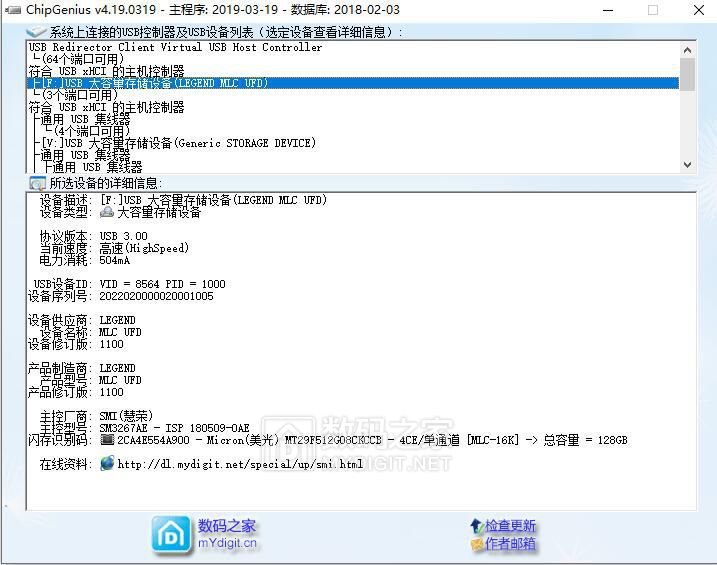
Task: Click the ChipGenius app icon in title bar
Action: click(x=13, y=10)
